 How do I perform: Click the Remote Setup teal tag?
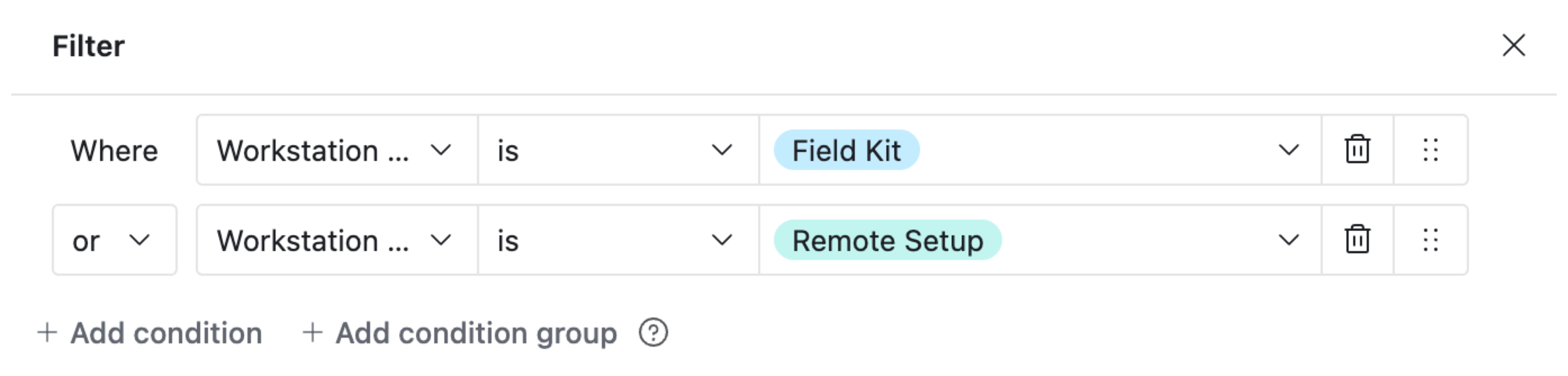[887, 240]
